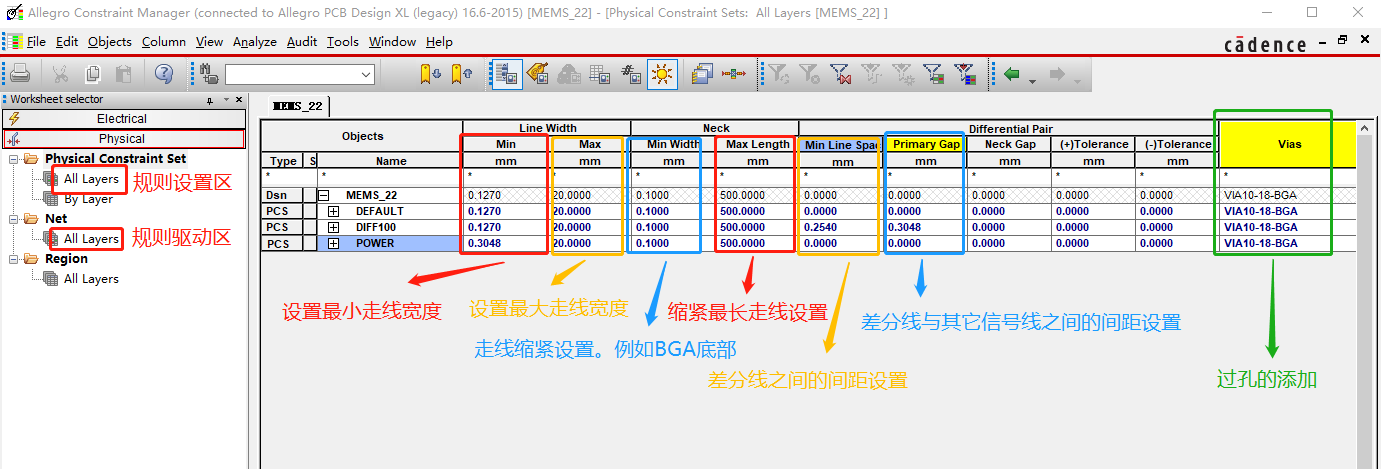Click DIFF100 row Min Line Spacing 0.2540
The height and width of the screenshot is (469, 1381).
click(841, 228)
